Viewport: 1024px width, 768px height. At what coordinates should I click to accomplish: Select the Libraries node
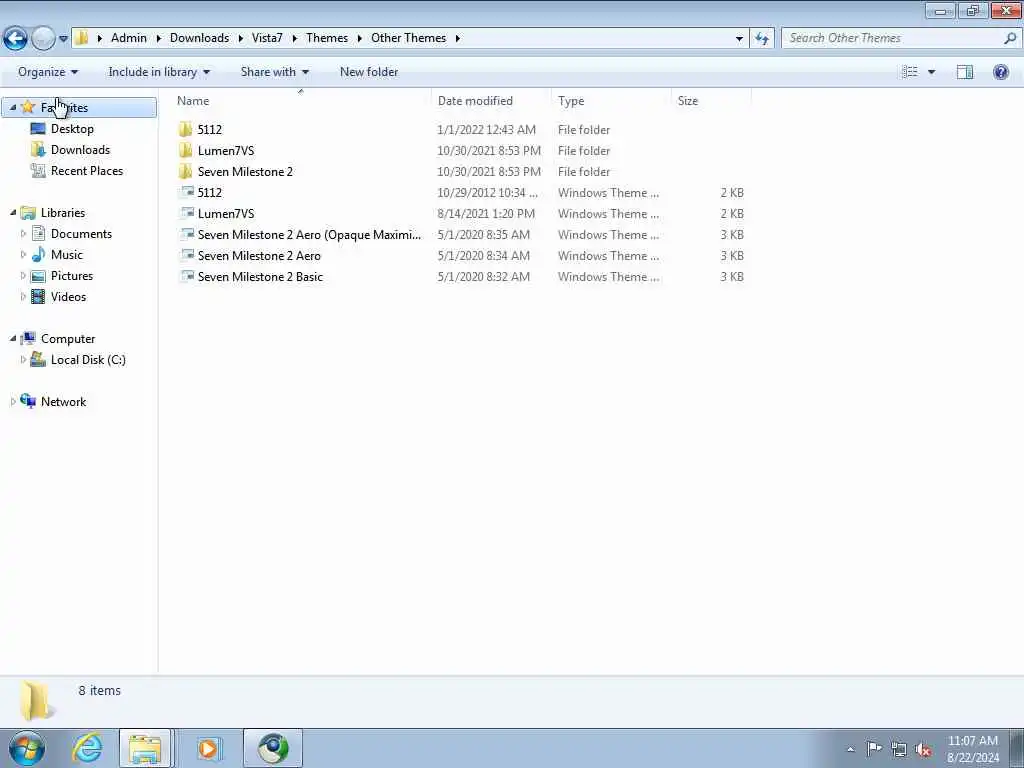tap(63, 212)
